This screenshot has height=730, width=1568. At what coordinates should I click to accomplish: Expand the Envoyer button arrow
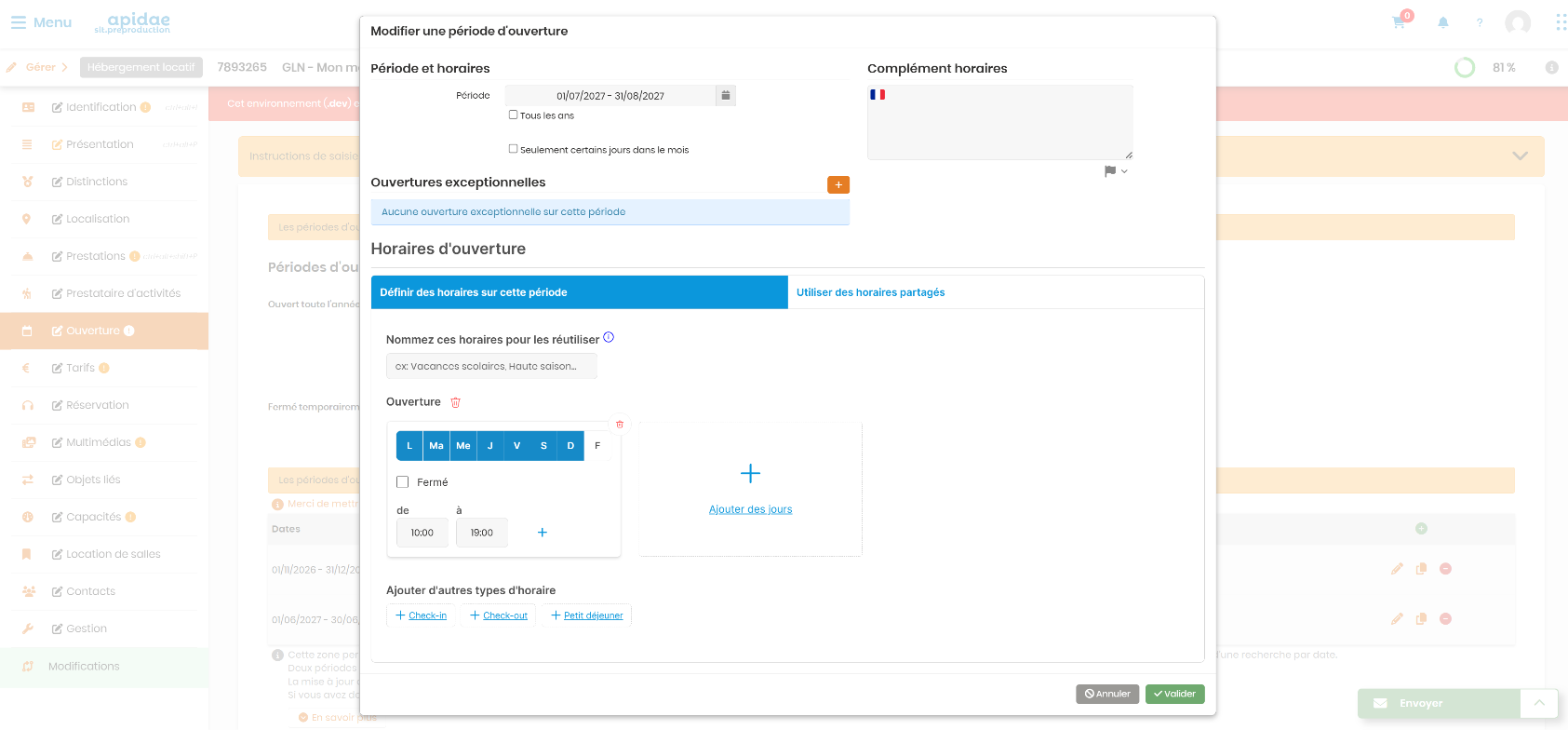[x=1540, y=703]
